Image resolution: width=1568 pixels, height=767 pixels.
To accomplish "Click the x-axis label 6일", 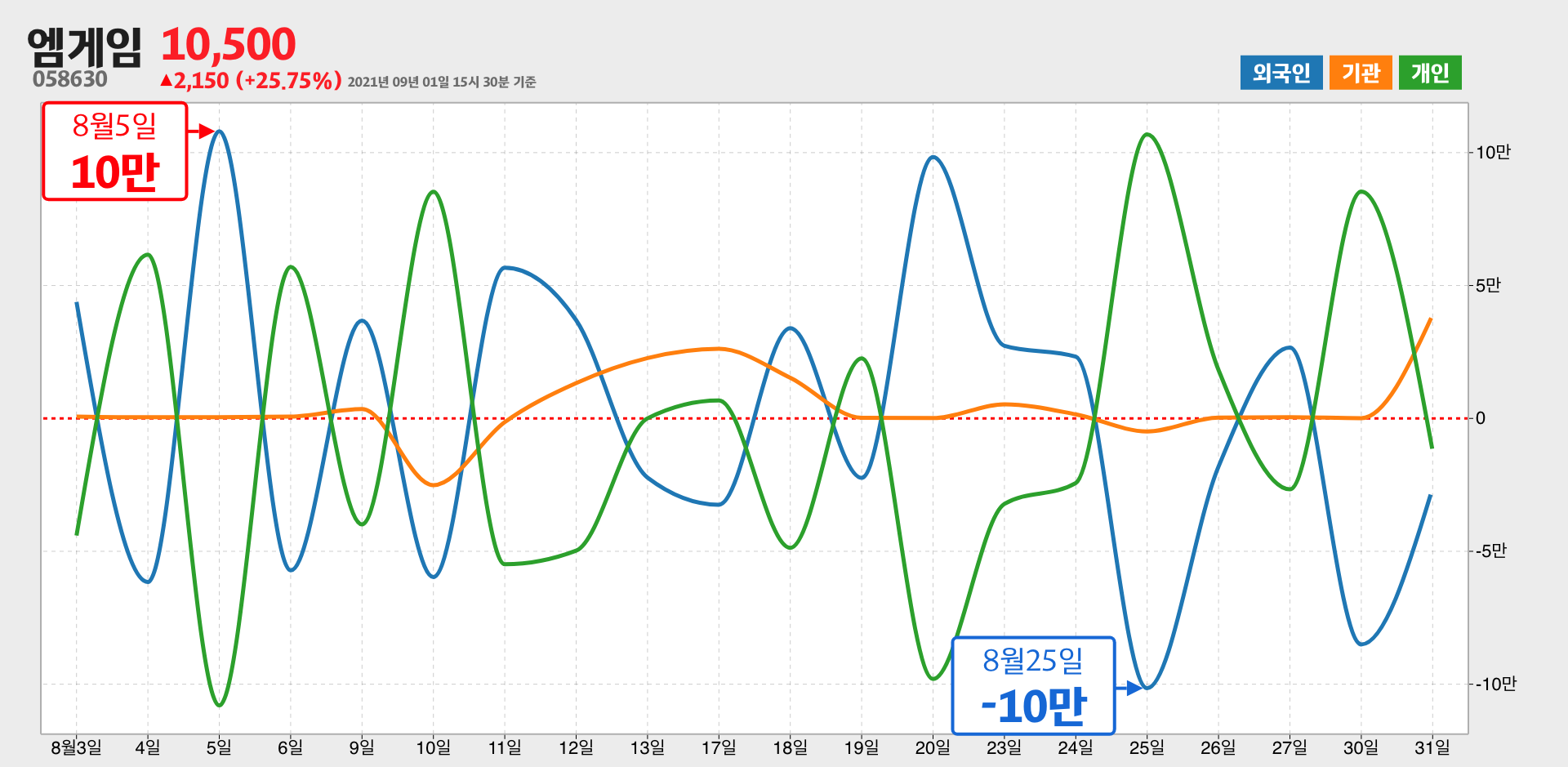I will (x=290, y=747).
